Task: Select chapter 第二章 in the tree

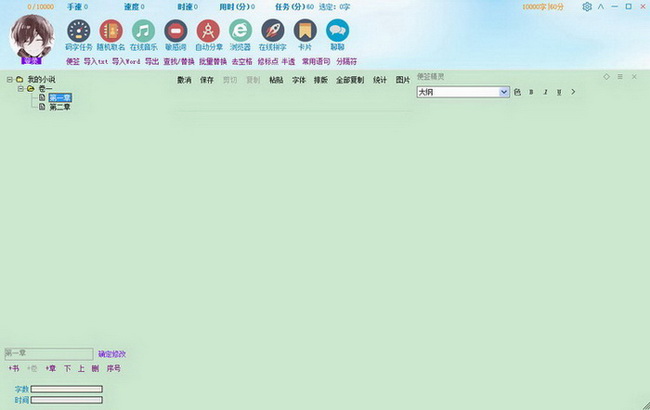Action: [x=60, y=107]
